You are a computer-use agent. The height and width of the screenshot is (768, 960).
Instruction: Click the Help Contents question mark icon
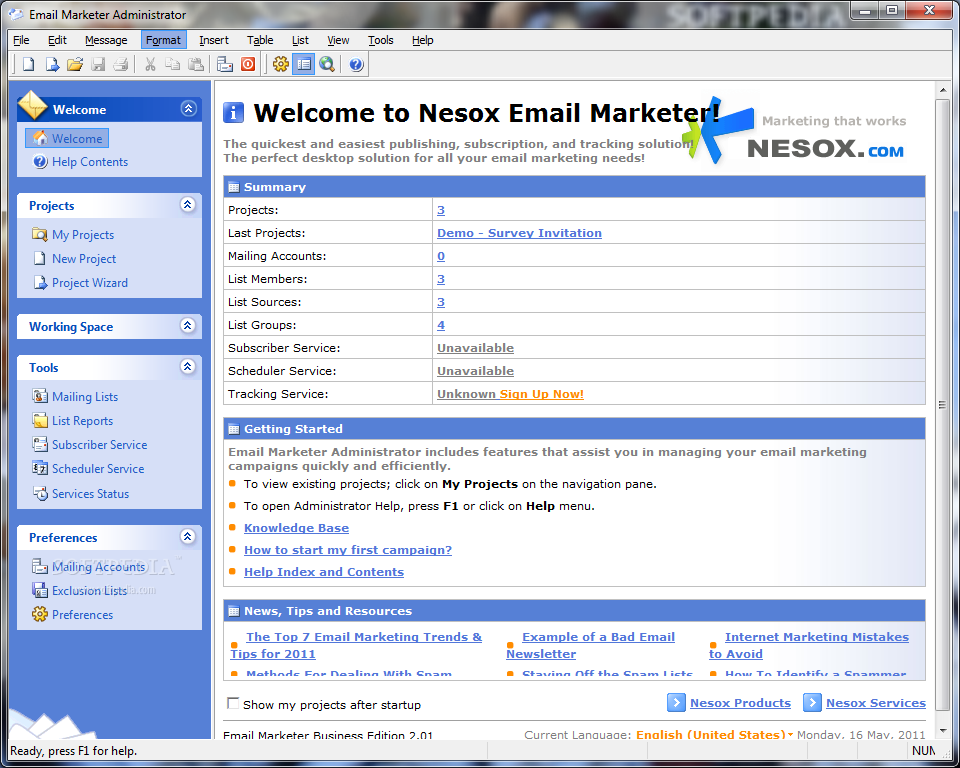tap(40, 162)
